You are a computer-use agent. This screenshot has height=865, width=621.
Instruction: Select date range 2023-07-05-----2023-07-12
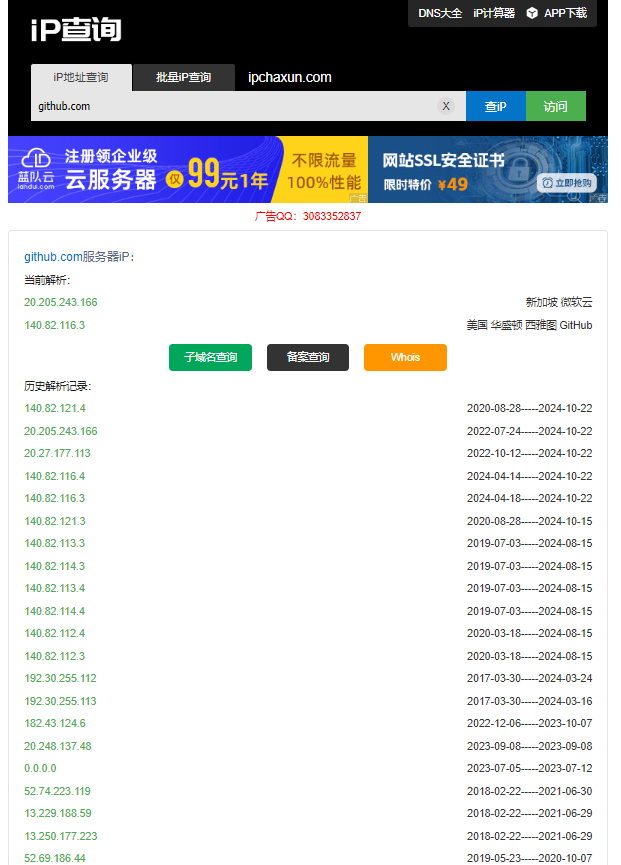click(529, 768)
